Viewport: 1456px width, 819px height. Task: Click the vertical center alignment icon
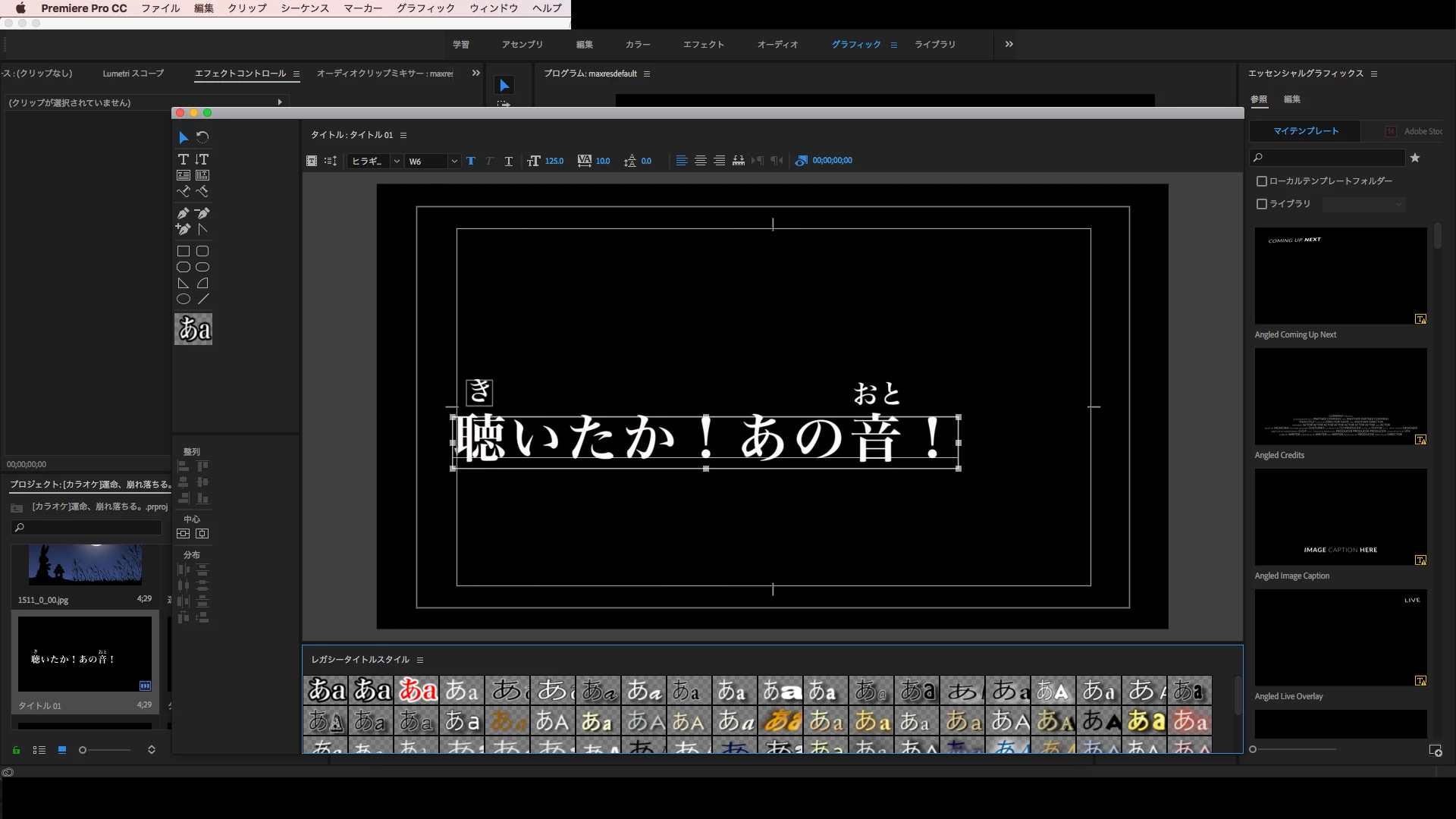pos(183,534)
